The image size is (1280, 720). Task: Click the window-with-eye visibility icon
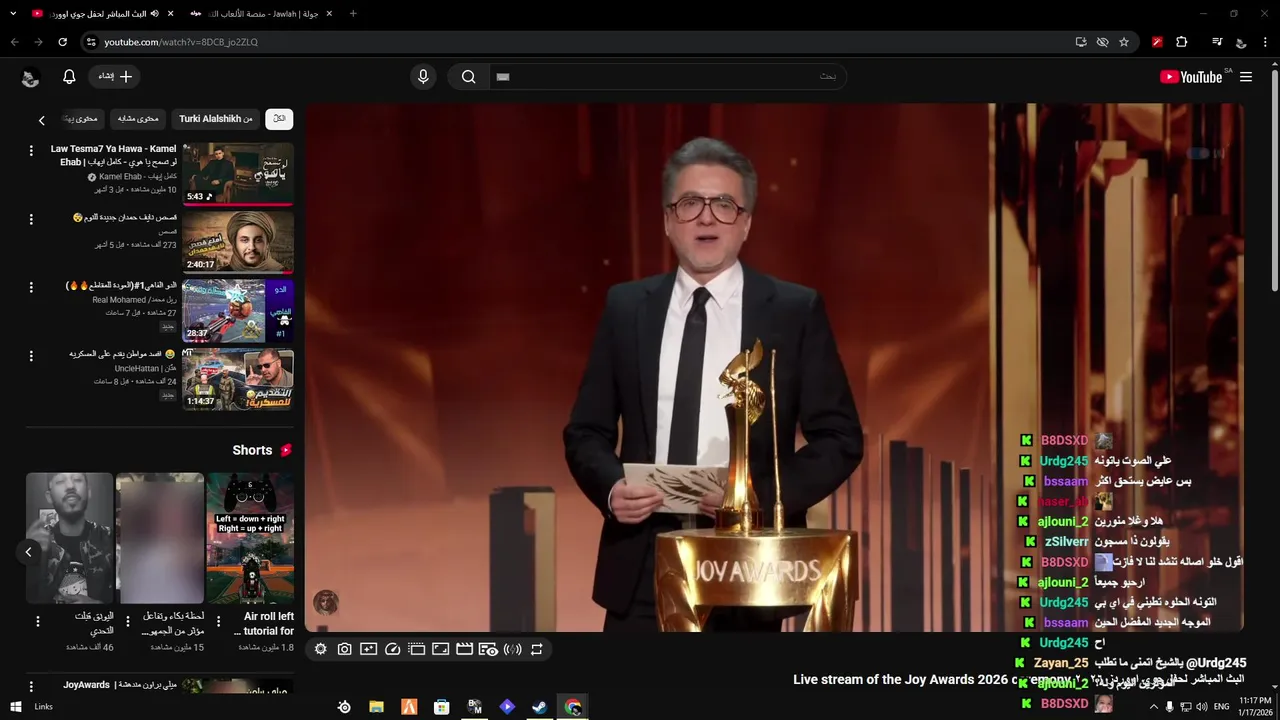tap(488, 649)
